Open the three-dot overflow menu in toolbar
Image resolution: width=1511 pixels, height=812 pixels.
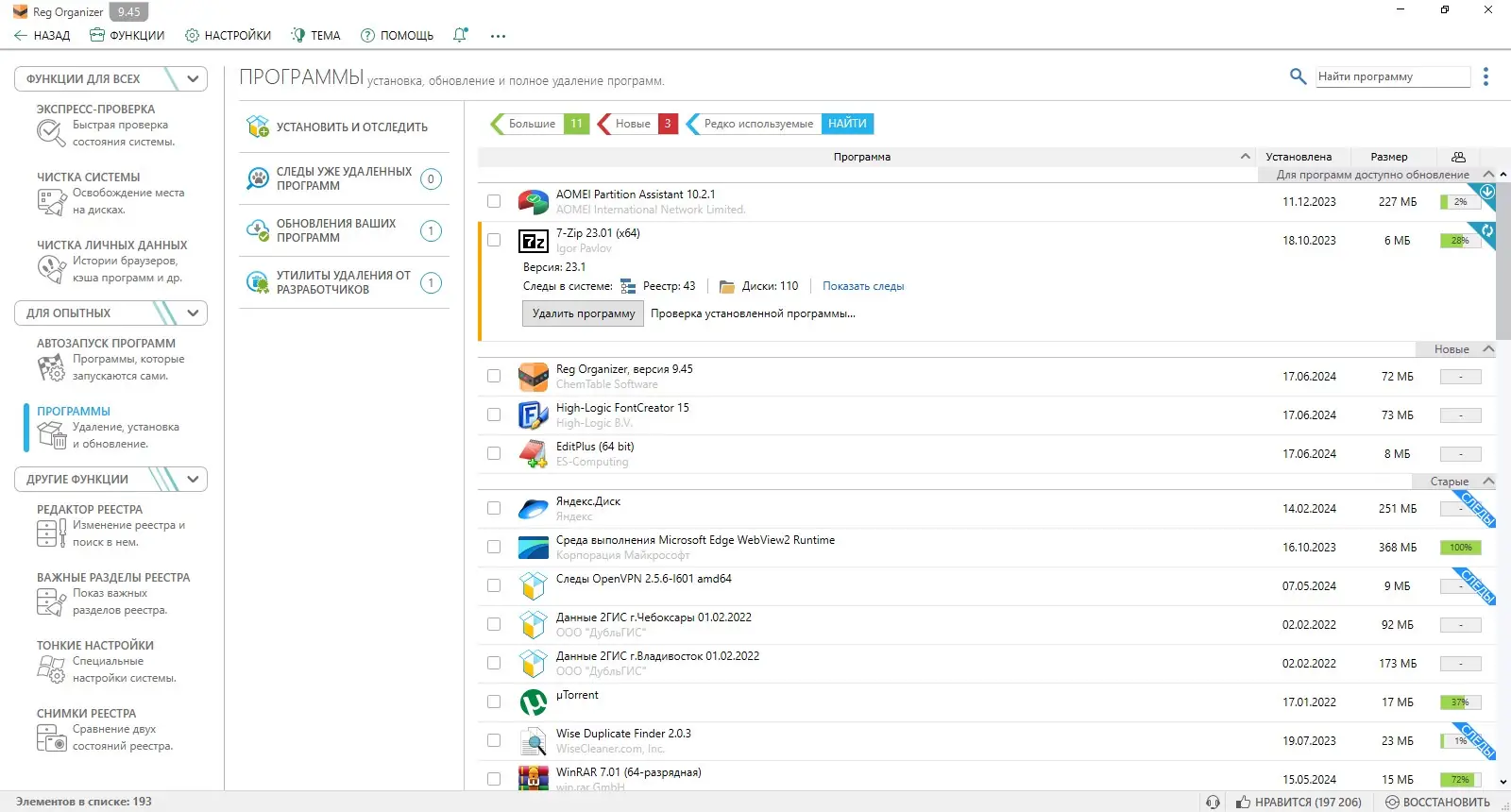point(498,36)
